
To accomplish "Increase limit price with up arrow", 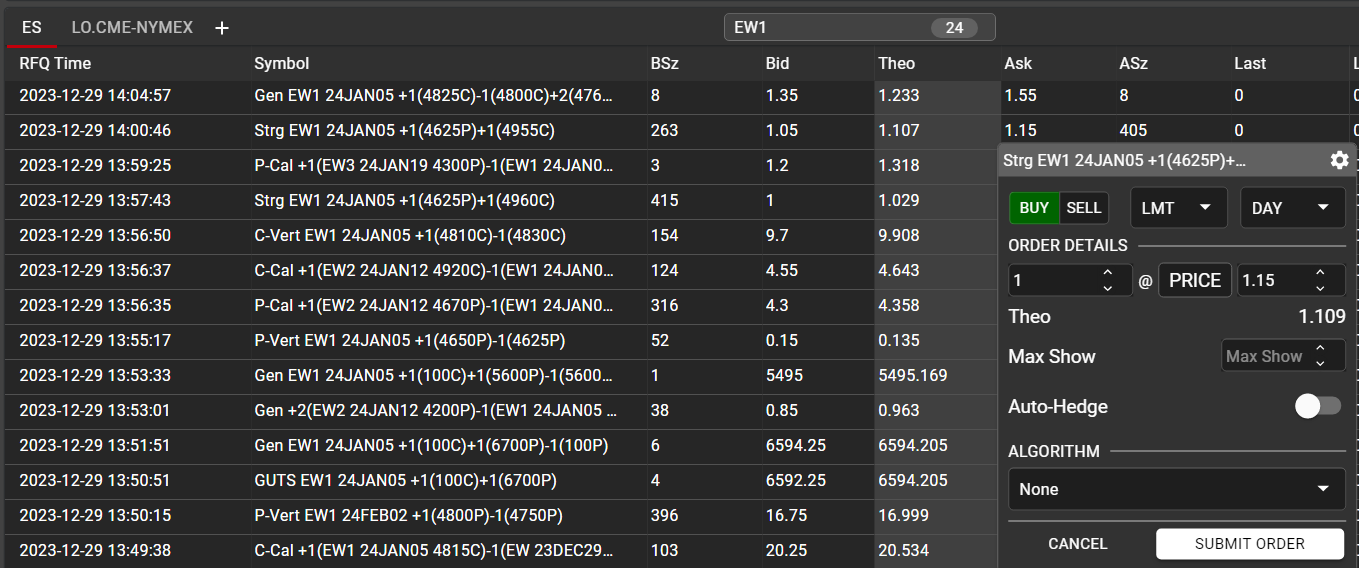I will [x=1320, y=273].
